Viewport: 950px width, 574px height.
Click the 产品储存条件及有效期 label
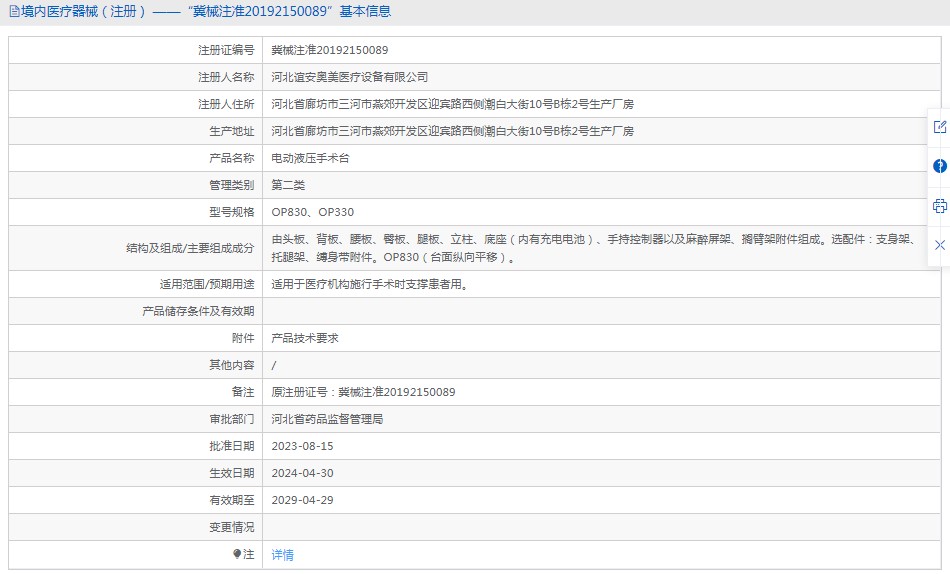tap(198, 311)
